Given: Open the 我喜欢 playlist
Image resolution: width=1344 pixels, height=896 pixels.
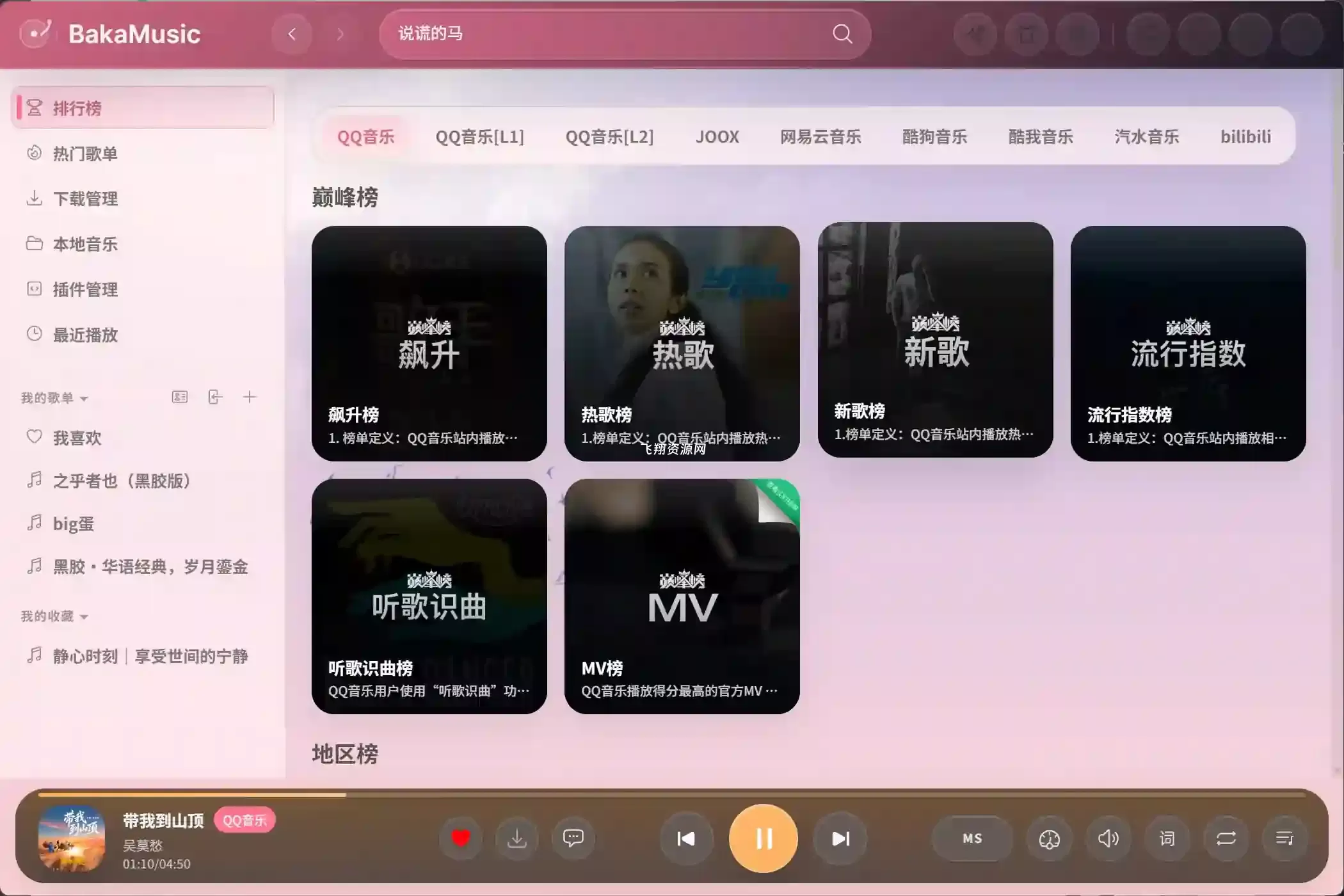Looking at the screenshot, I should pos(143,438).
